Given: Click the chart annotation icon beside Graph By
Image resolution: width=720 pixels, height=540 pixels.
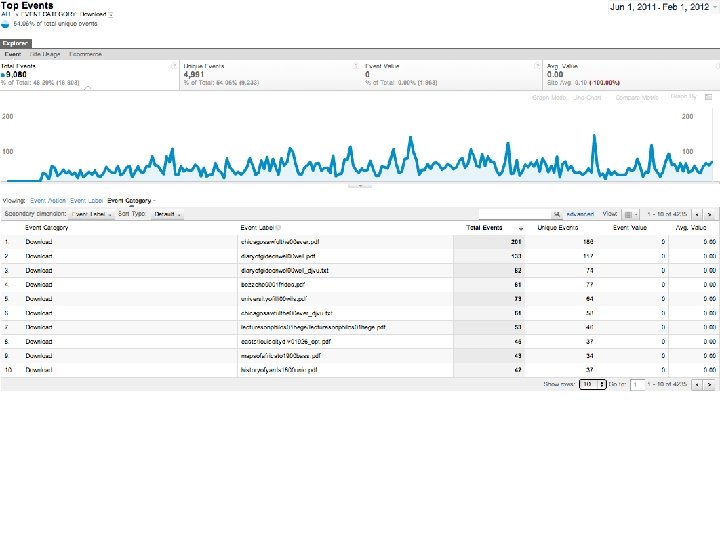Looking at the screenshot, I should (x=709, y=97).
